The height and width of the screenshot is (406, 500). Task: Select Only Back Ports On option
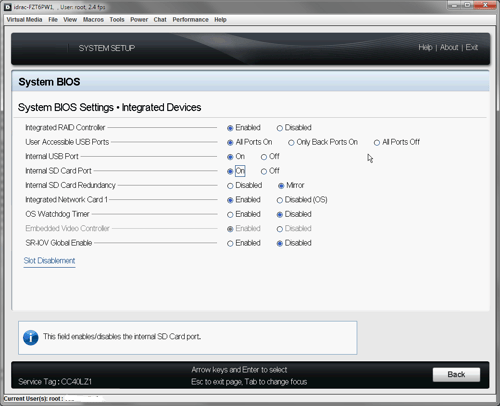291,143
